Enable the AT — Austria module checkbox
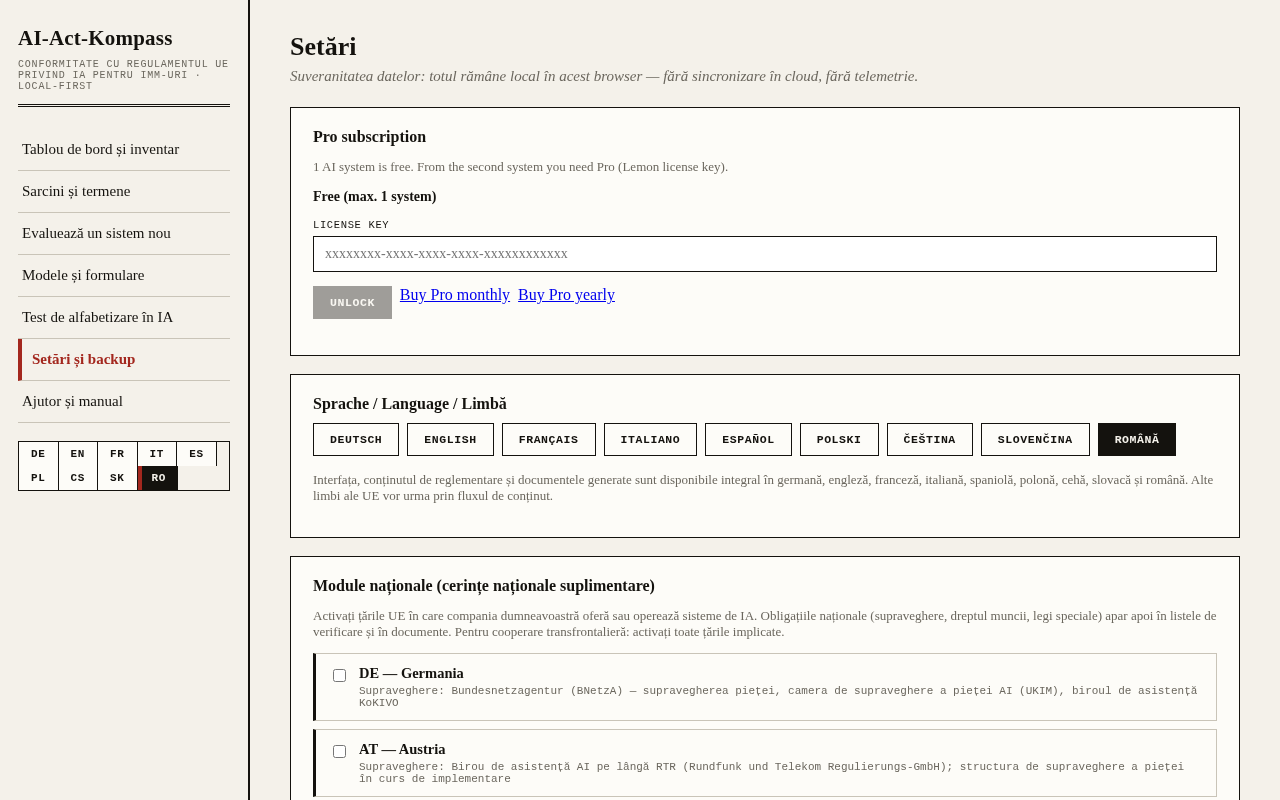 pos(340,752)
